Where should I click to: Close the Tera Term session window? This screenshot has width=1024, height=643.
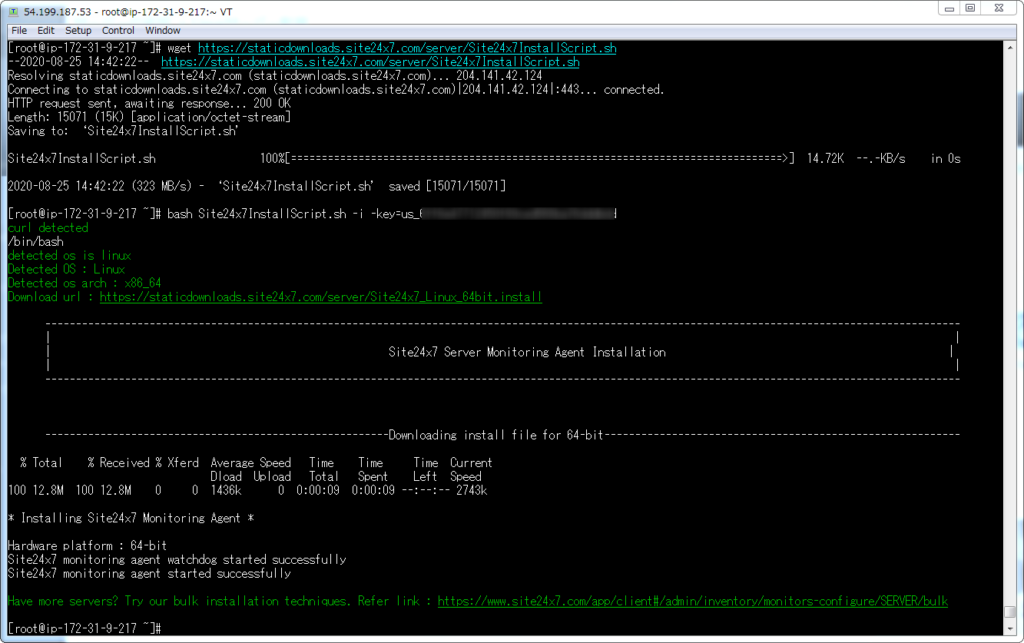coord(1000,9)
